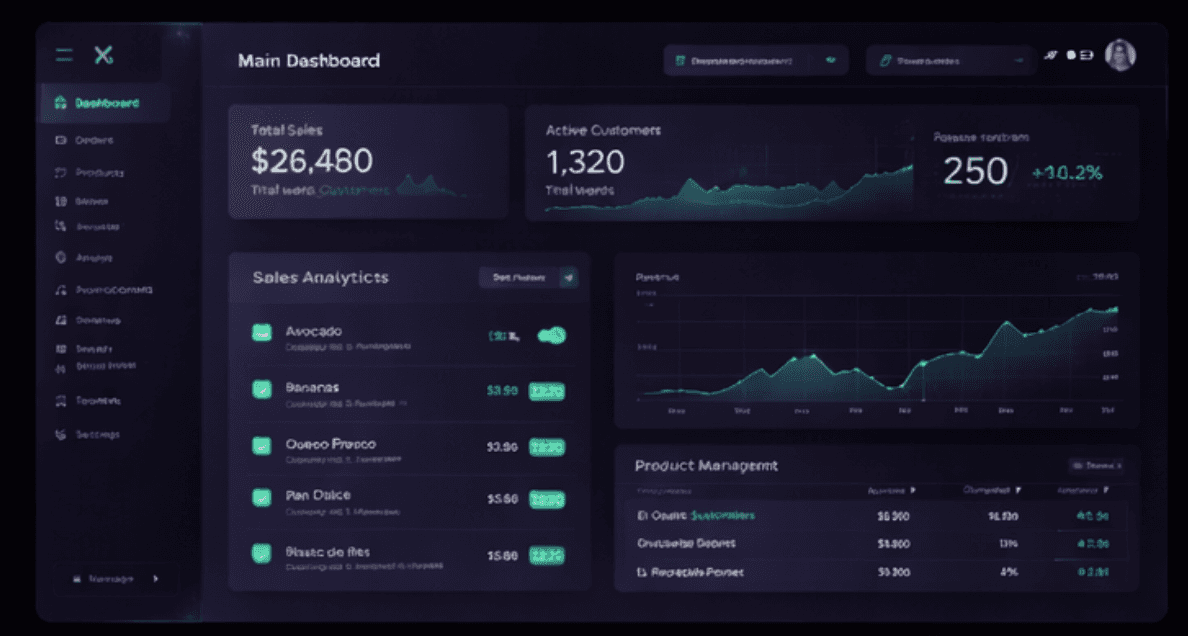Click the price badge next to Bananas

click(x=545, y=390)
